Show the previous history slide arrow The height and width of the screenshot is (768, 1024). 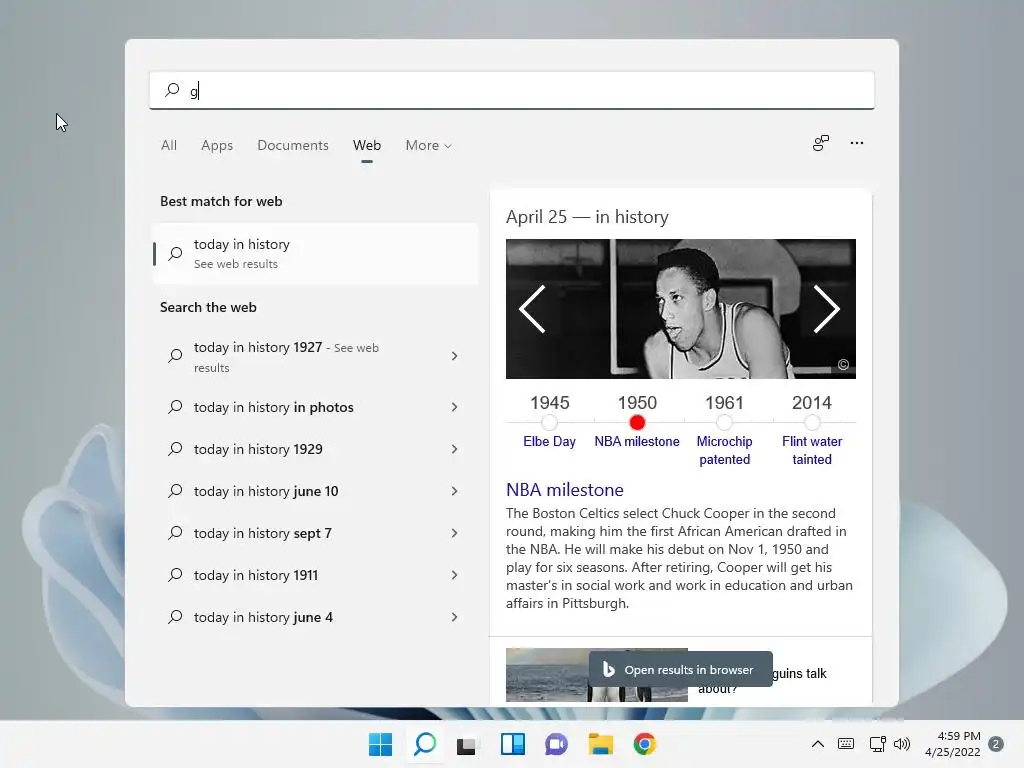(532, 309)
